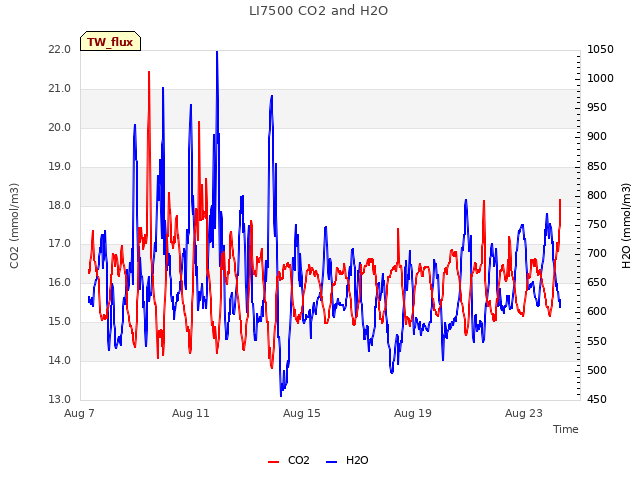Click the lowest blue H2O trough
Screen dimensions: 640x480
[281, 395]
